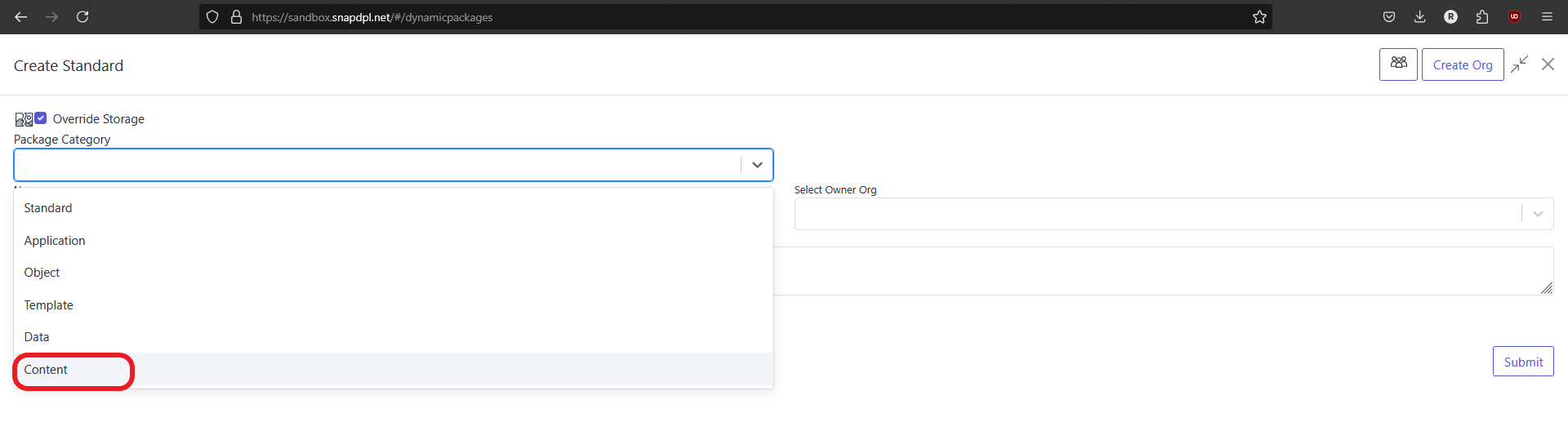1568x422 pixels.
Task: Click the users group icon button
Action: point(1398,64)
